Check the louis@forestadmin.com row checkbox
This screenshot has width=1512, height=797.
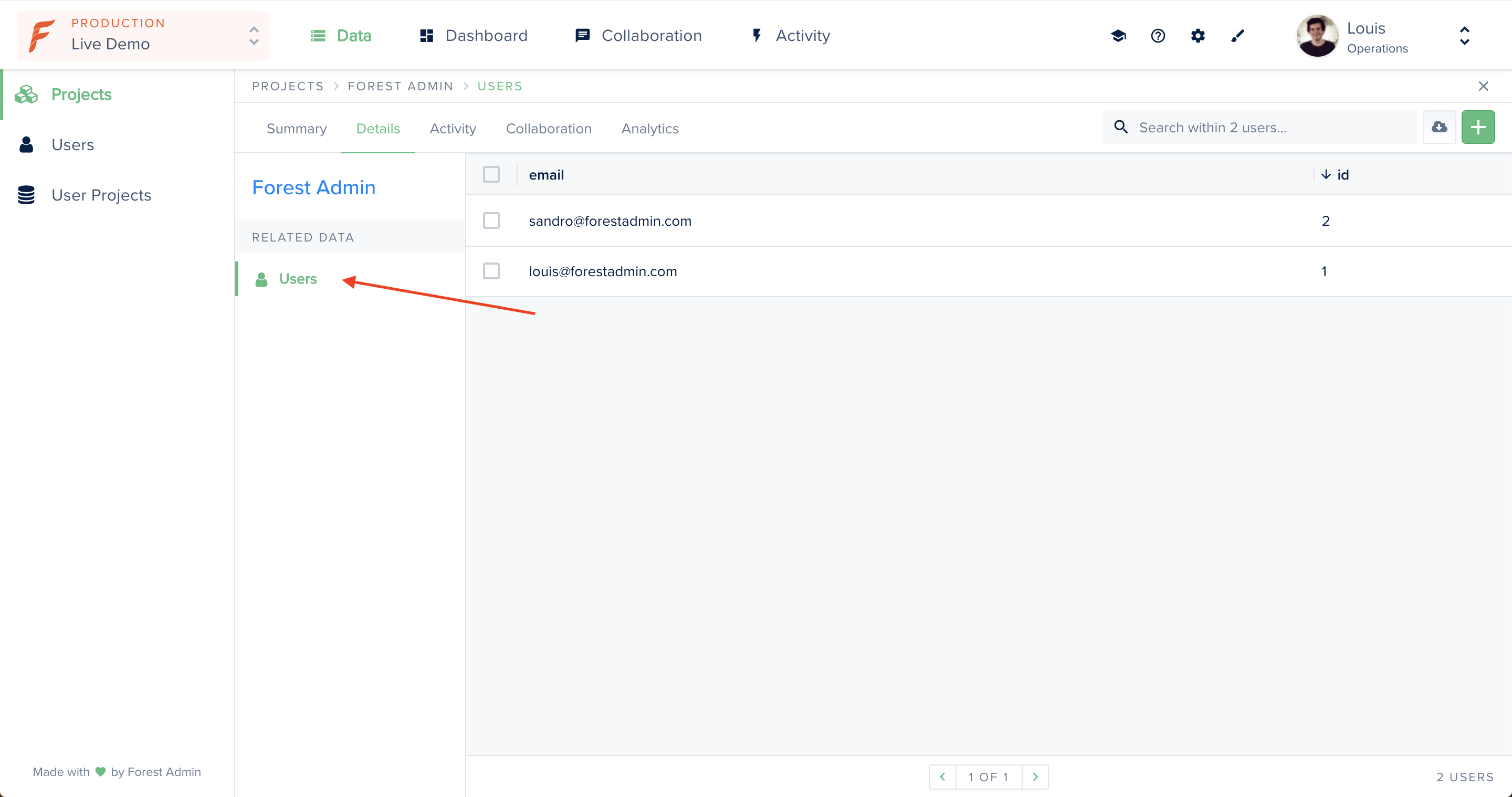491,271
